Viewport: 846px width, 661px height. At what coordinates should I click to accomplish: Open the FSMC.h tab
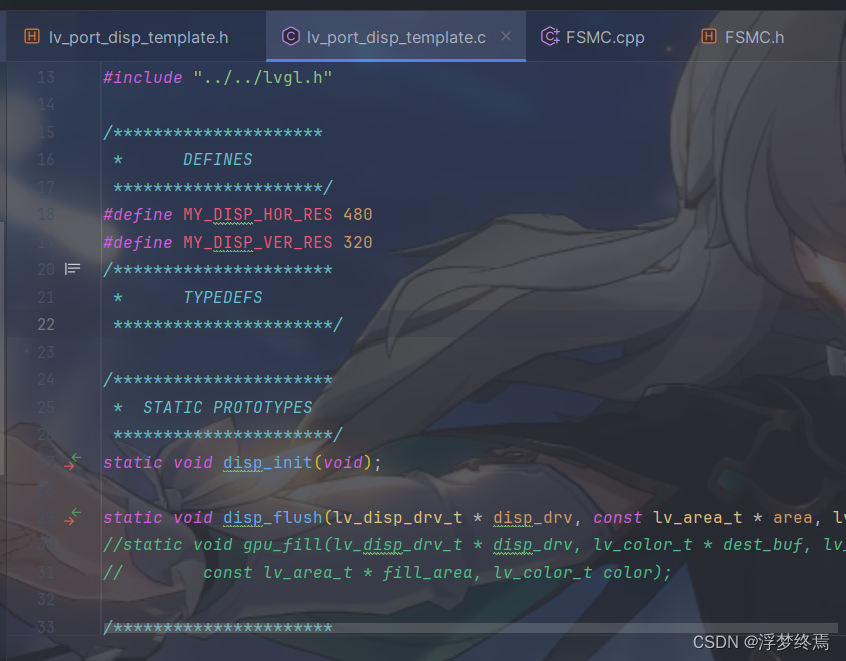pos(753,36)
